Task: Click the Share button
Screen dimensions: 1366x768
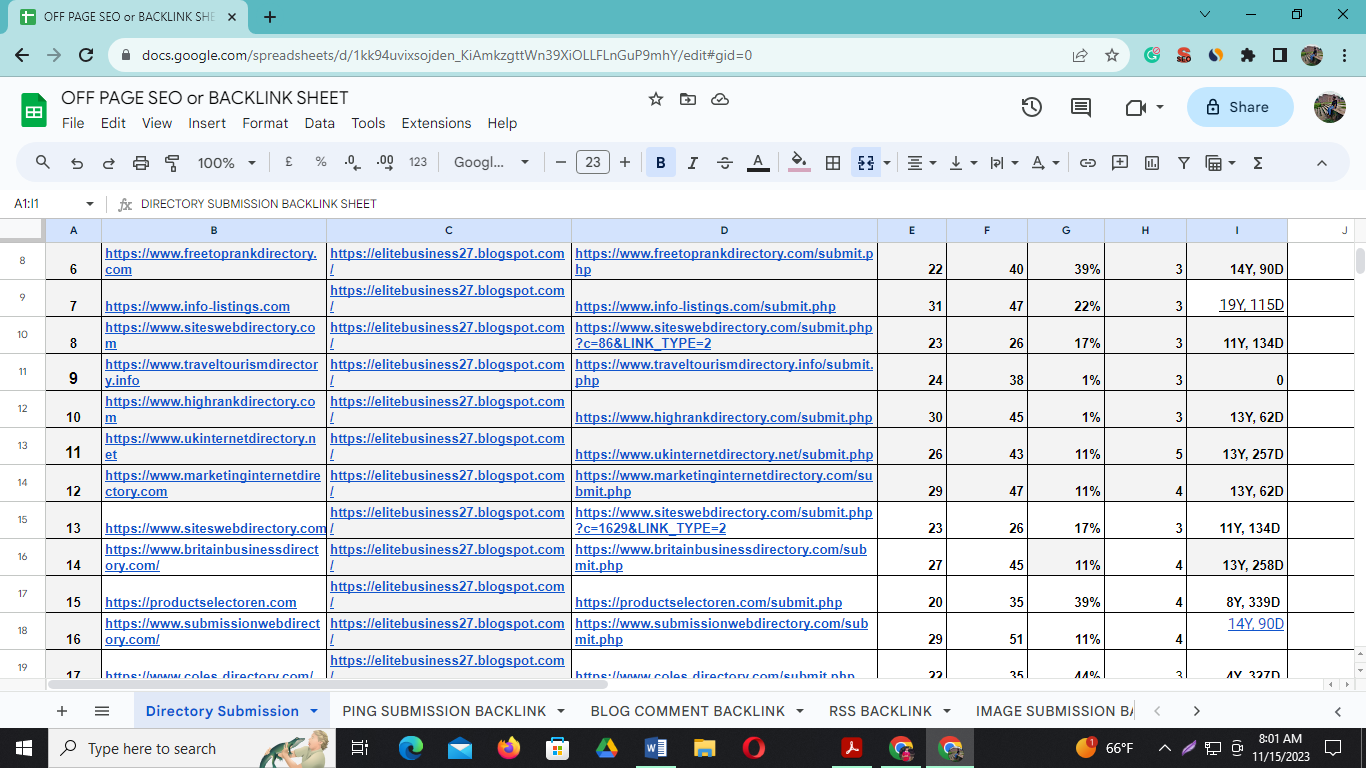Action: click(x=1240, y=107)
